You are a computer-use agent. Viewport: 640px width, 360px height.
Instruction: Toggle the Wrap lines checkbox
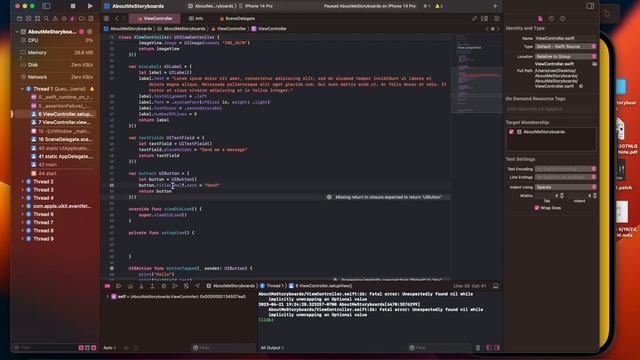tap(537, 208)
